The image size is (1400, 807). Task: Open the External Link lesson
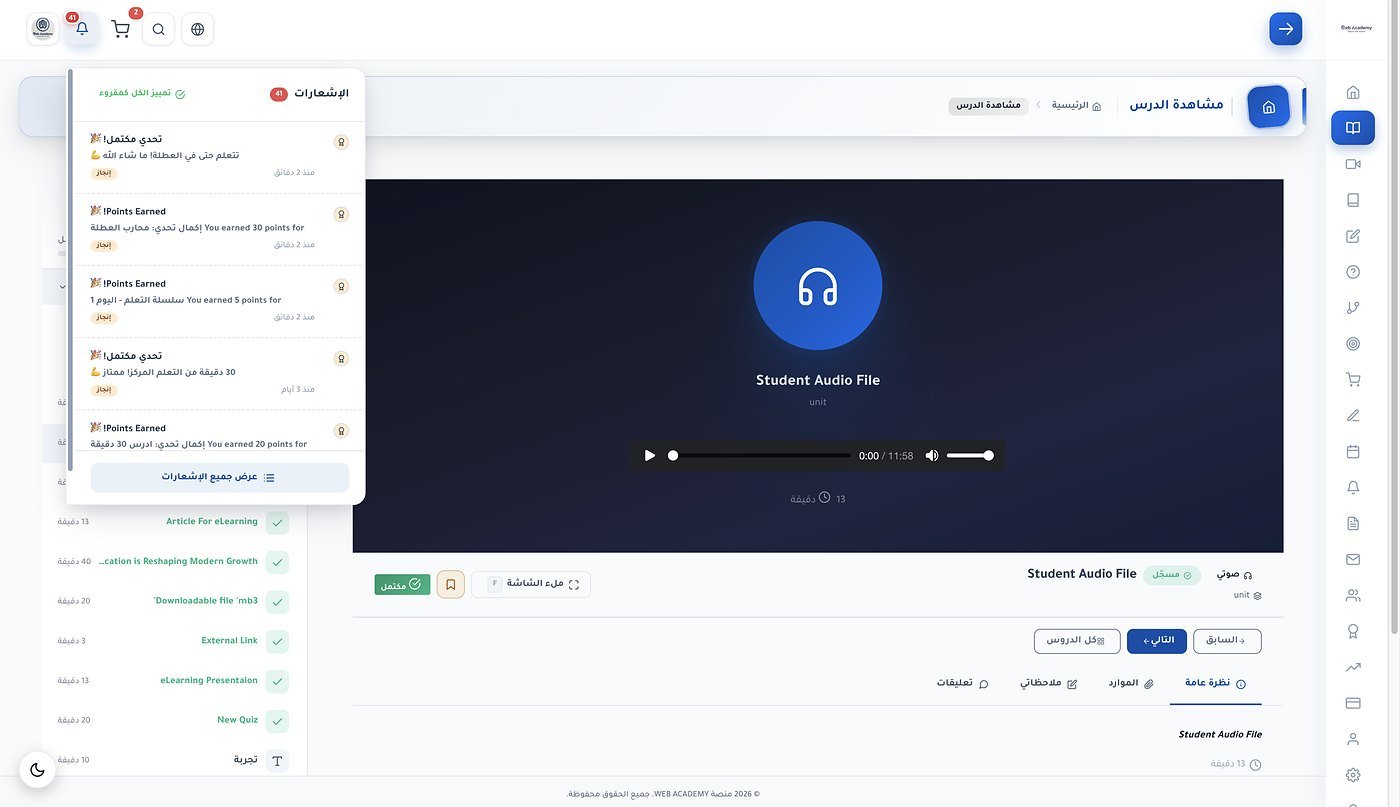(174, 641)
